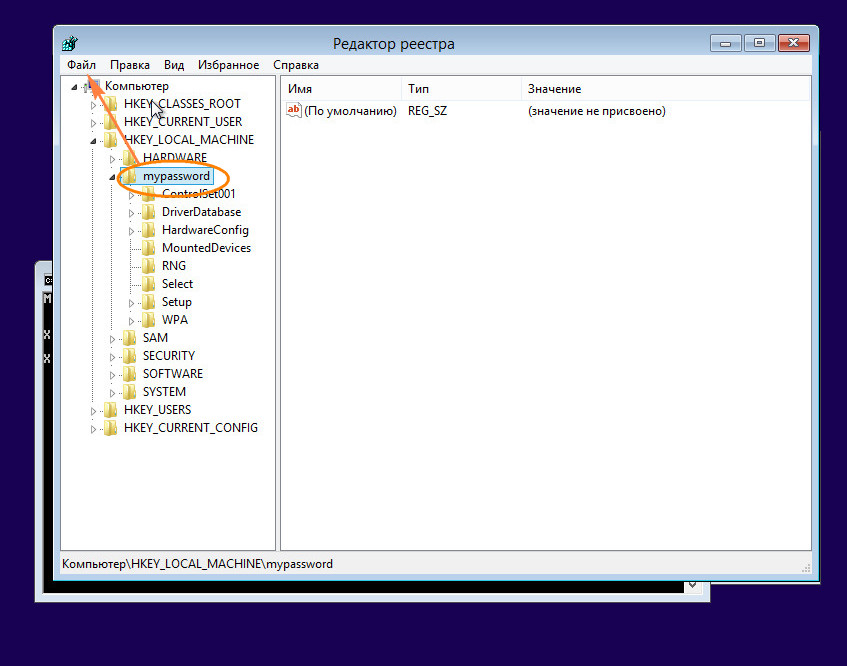Viewport: 847px width, 666px height.
Task: Select the HKEY_USERS key label
Action: click(x=157, y=410)
